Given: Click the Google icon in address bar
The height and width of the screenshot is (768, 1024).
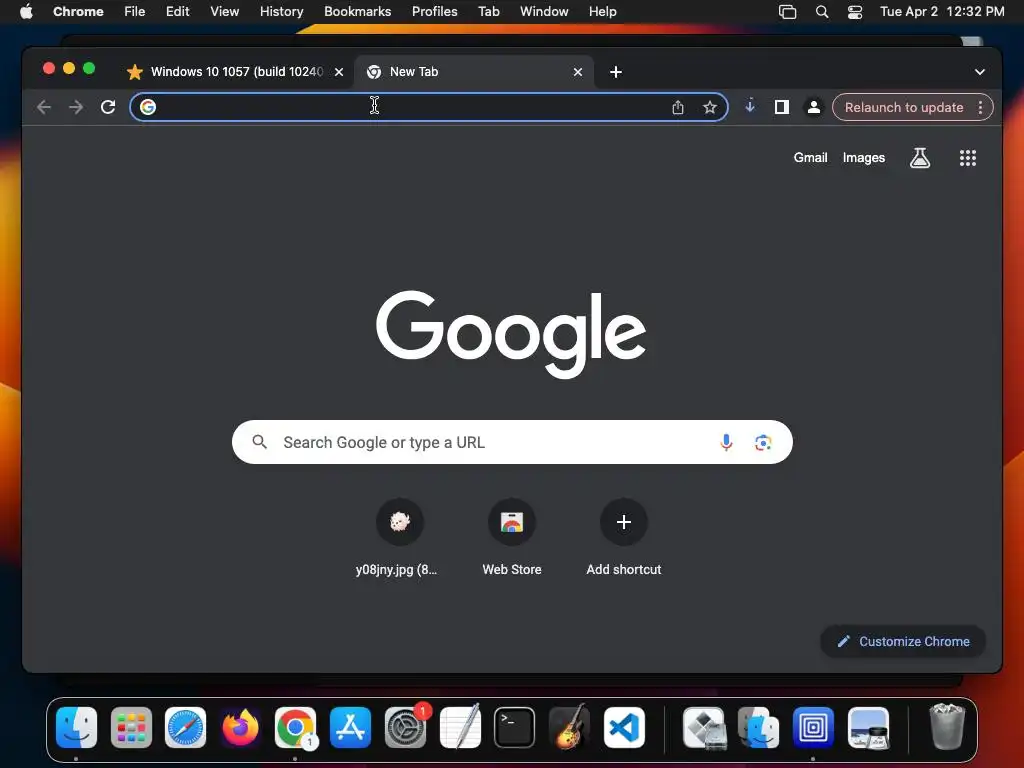Looking at the screenshot, I should (148, 107).
